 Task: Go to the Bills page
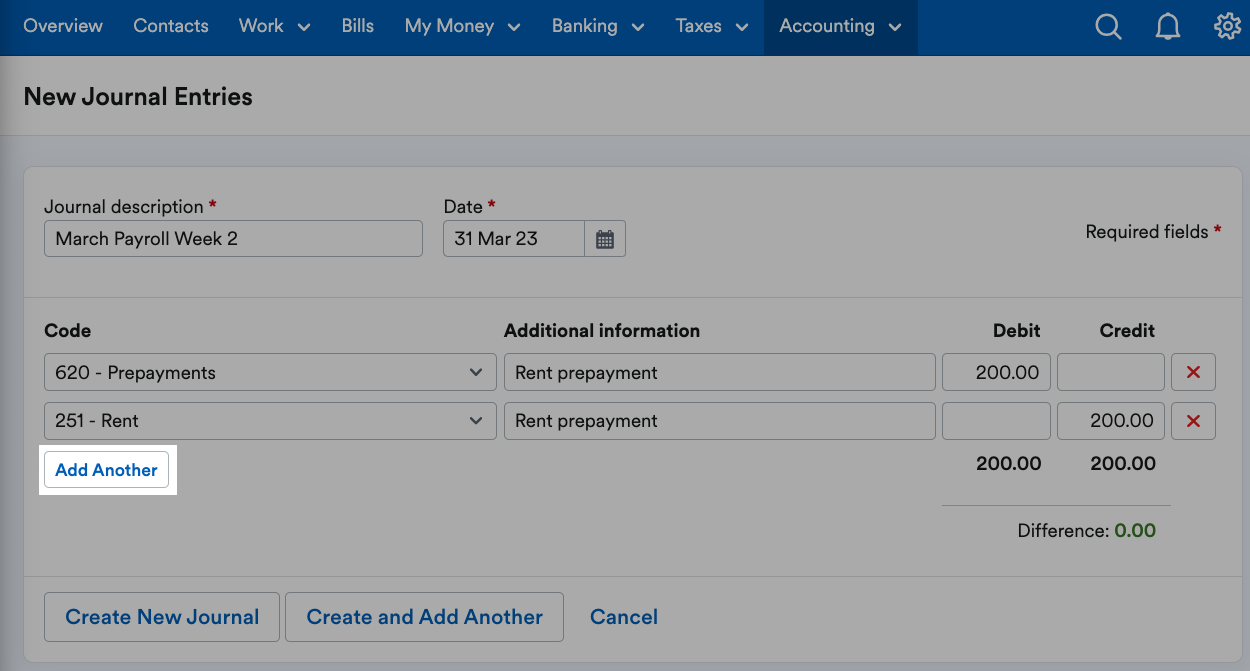tap(358, 27)
